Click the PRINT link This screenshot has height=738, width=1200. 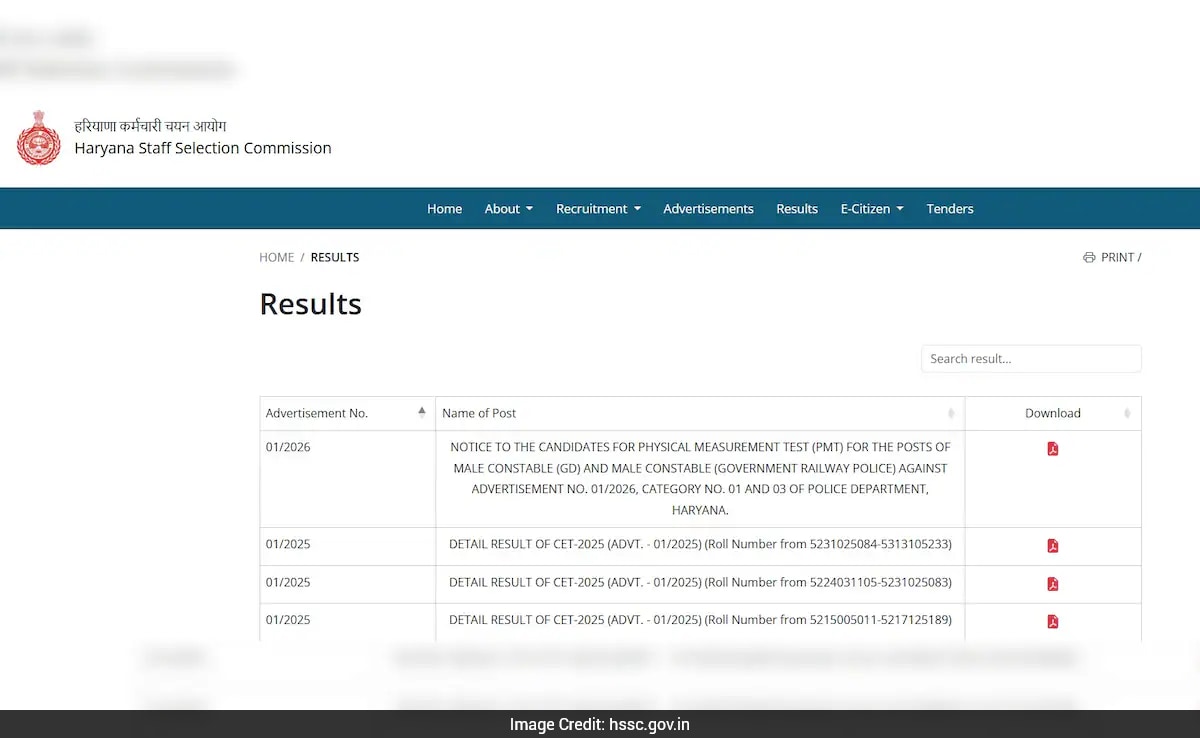pos(1116,257)
